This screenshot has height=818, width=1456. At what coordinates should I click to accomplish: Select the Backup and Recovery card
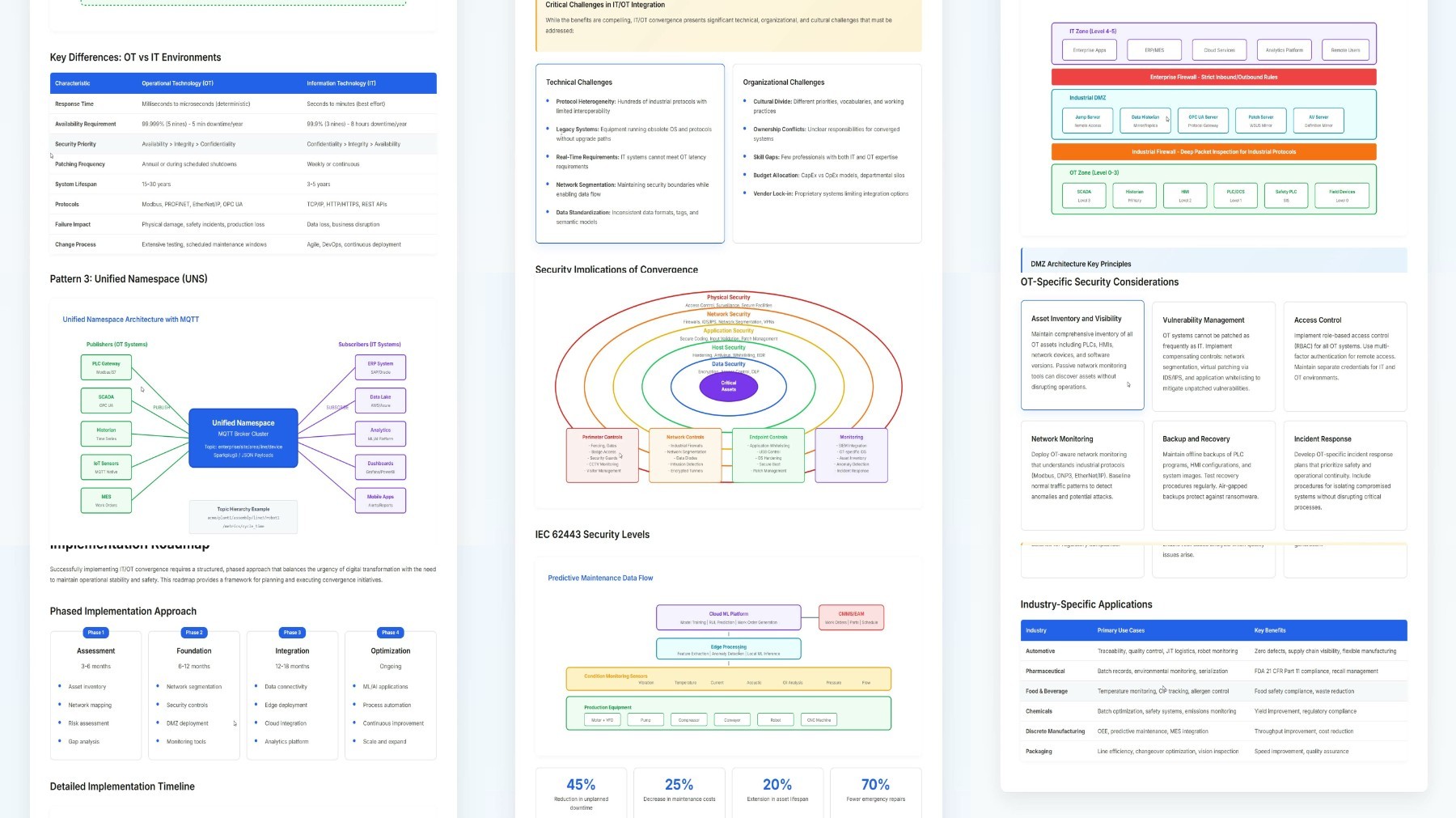pos(1214,476)
